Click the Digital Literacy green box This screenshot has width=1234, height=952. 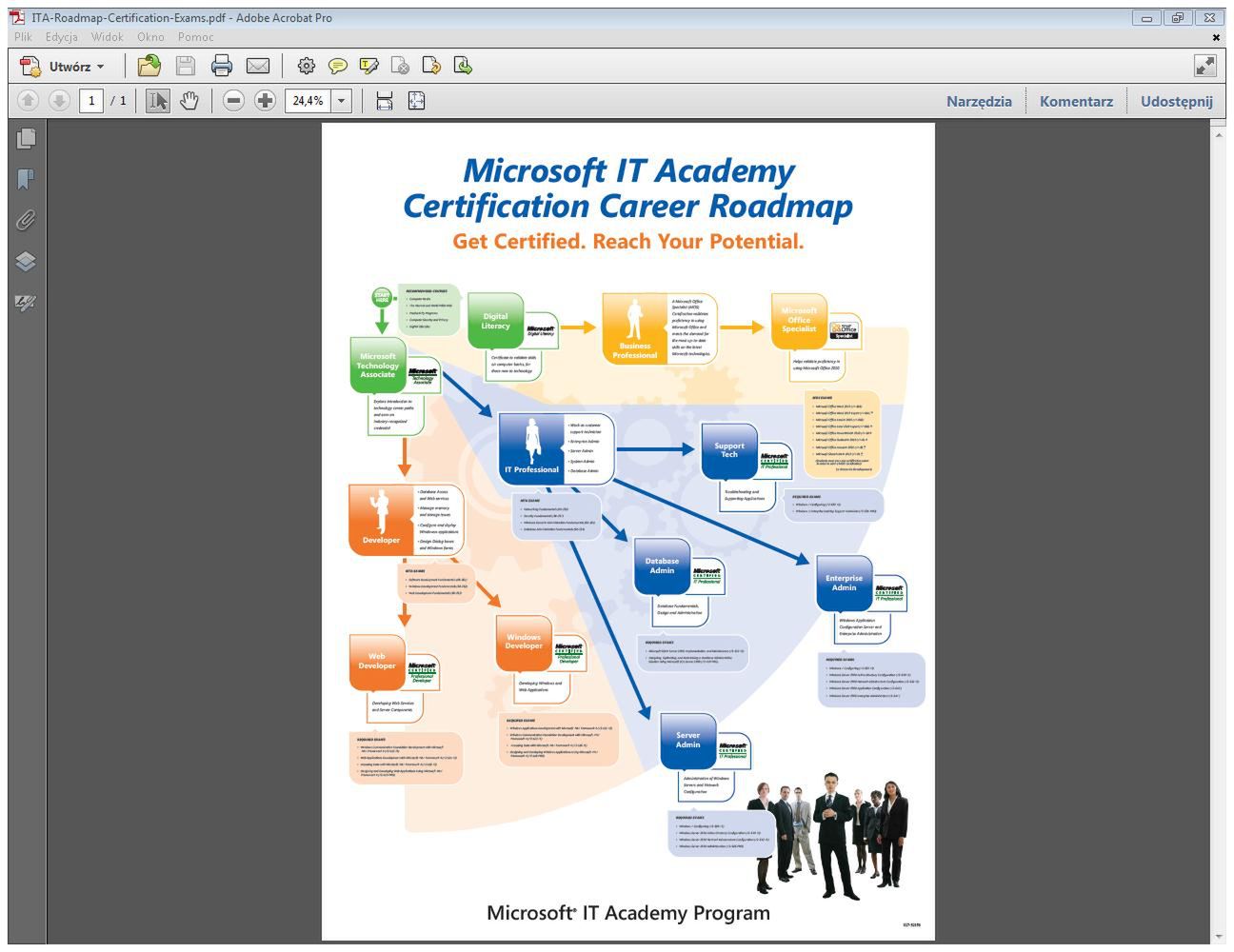point(495,322)
